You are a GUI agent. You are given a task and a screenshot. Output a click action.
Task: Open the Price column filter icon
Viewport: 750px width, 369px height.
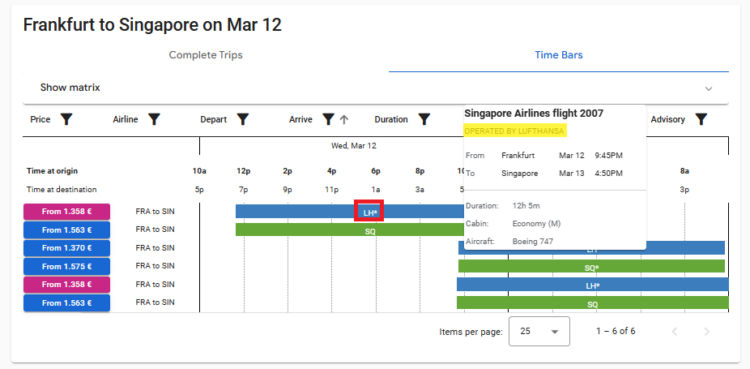click(x=66, y=120)
